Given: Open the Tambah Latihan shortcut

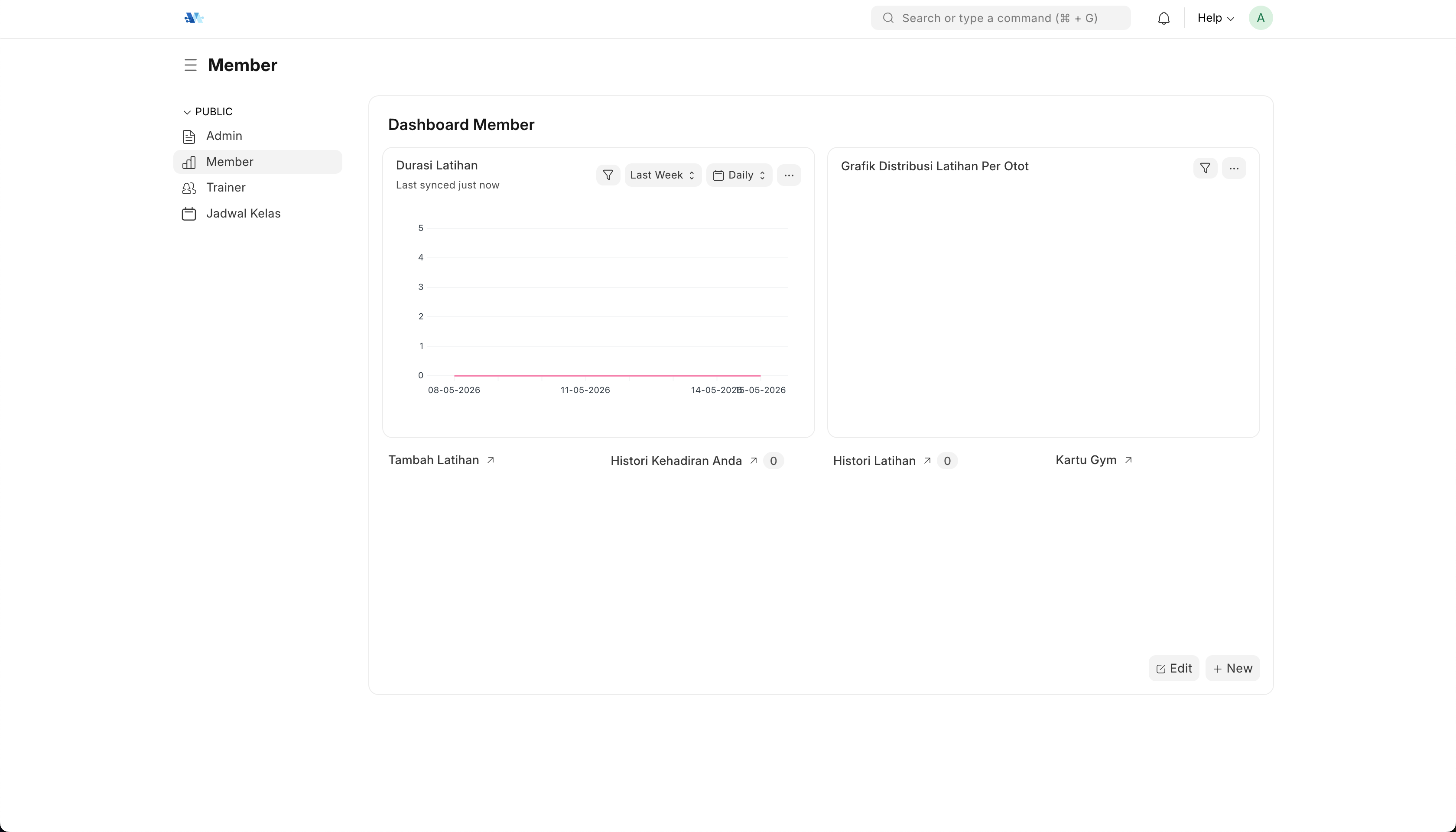Looking at the screenshot, I should 434,460.
